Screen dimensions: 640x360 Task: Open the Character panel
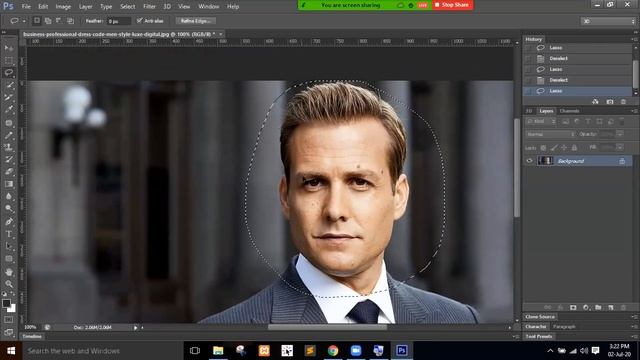click(x=536, y=327)
